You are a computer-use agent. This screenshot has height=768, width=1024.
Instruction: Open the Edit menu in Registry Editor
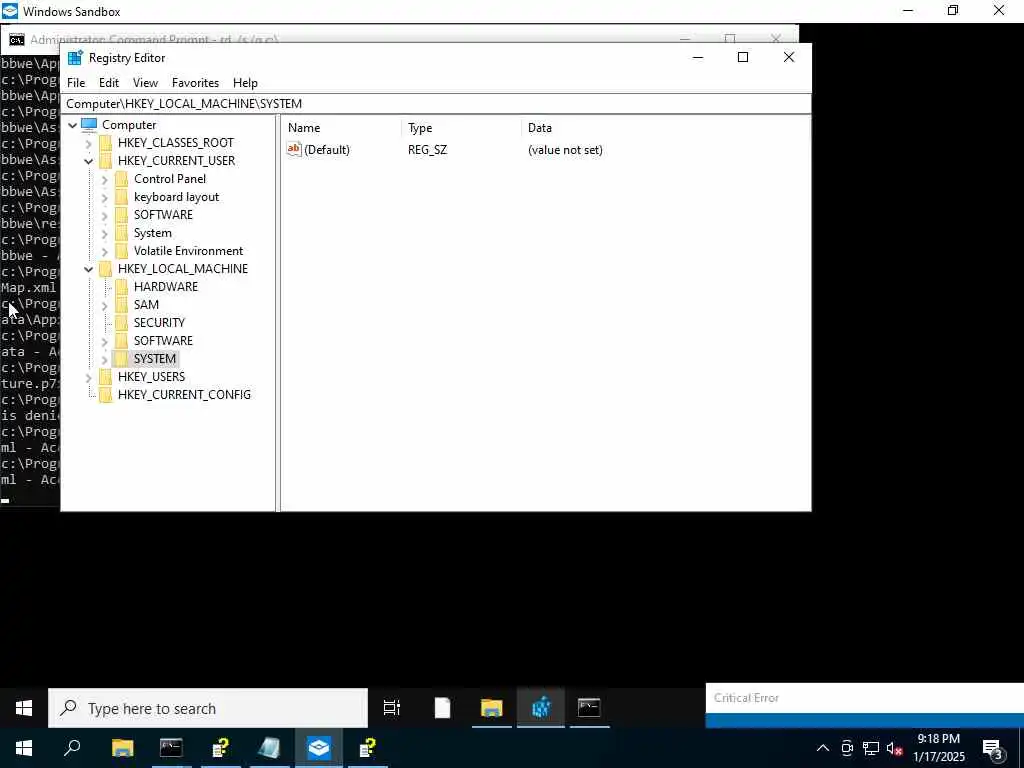point(108,83)
